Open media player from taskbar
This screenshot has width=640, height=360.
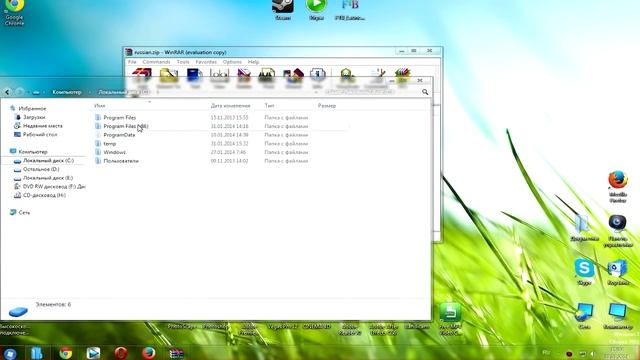pos(93,353)
